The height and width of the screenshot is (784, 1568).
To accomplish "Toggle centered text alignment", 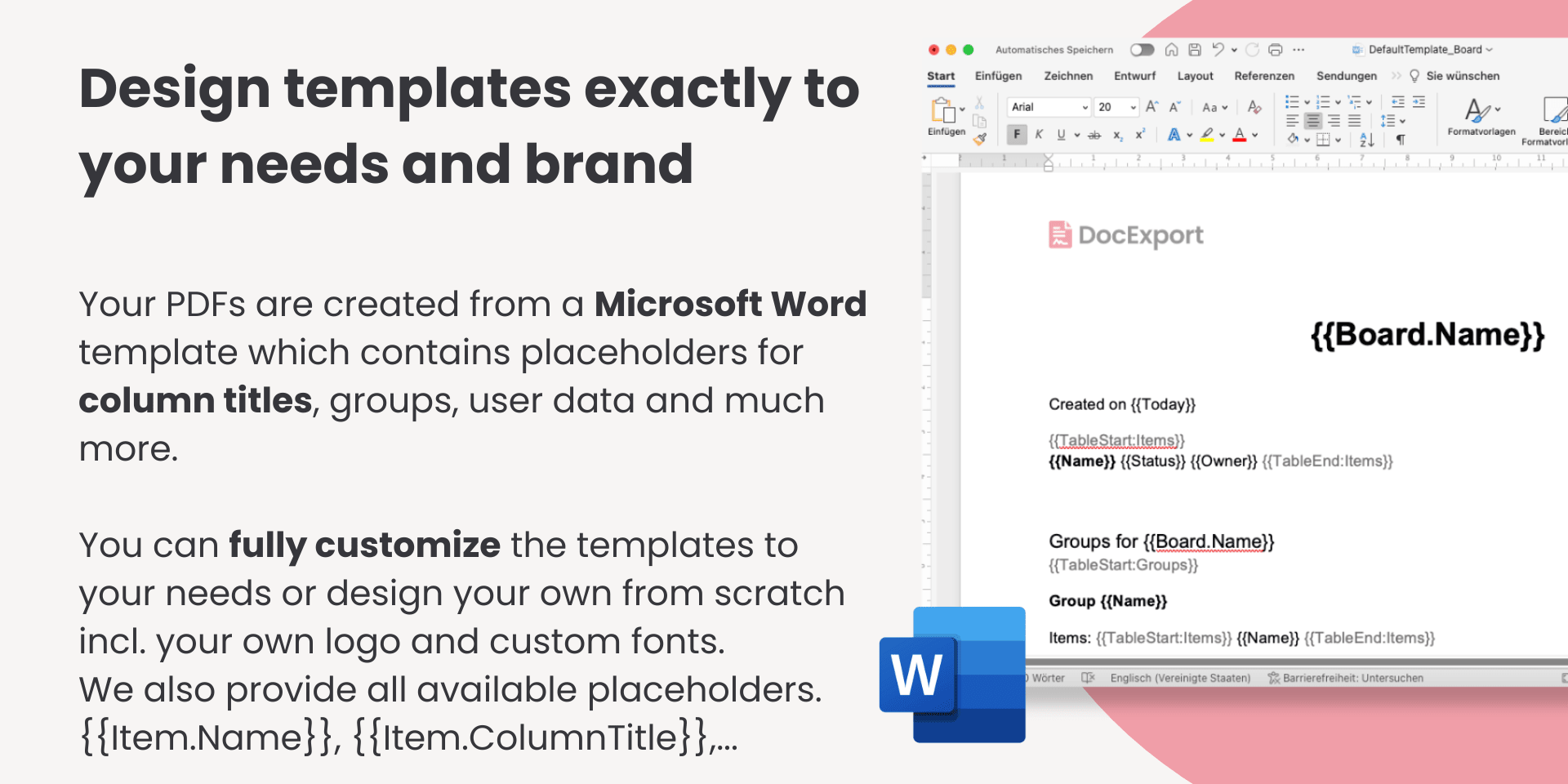I will 1312,121.
